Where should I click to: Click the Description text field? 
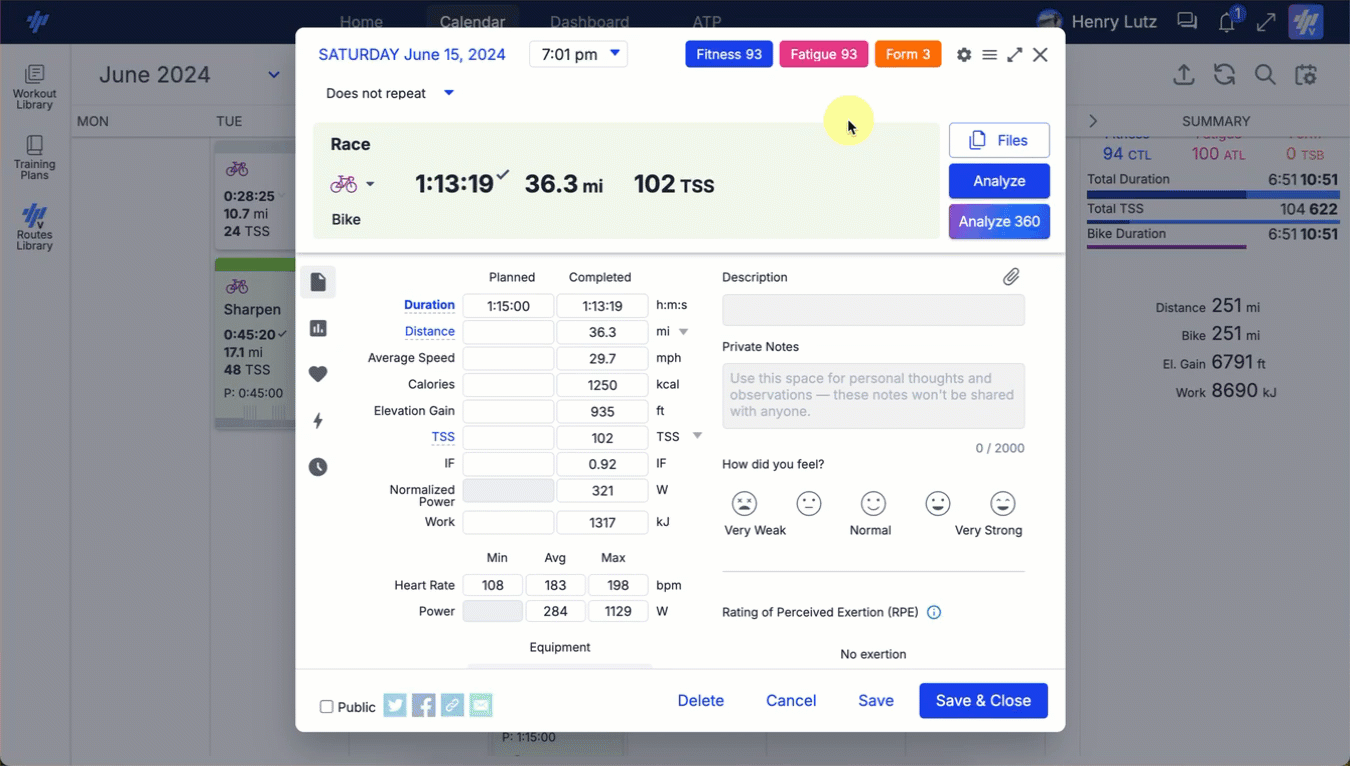872,310
